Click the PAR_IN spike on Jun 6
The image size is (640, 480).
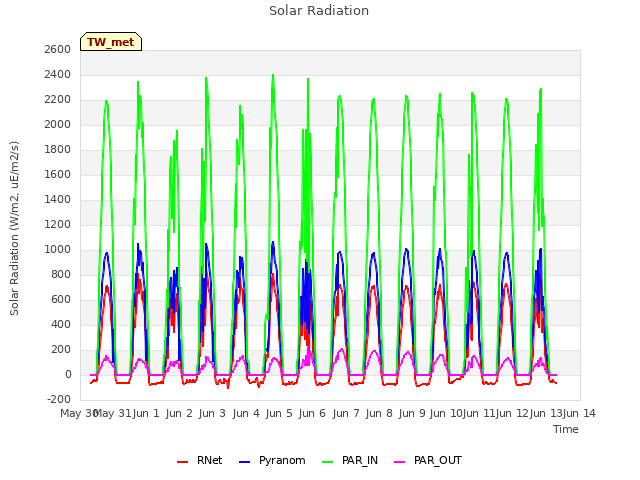[308, 79]
